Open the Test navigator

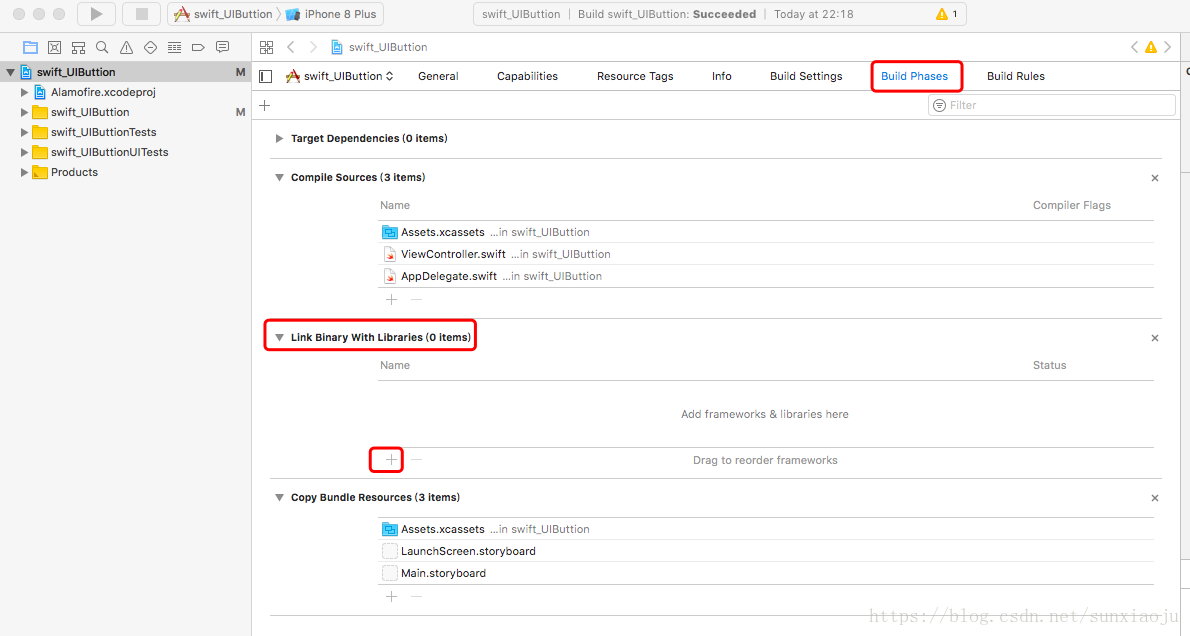click(150, 47)
